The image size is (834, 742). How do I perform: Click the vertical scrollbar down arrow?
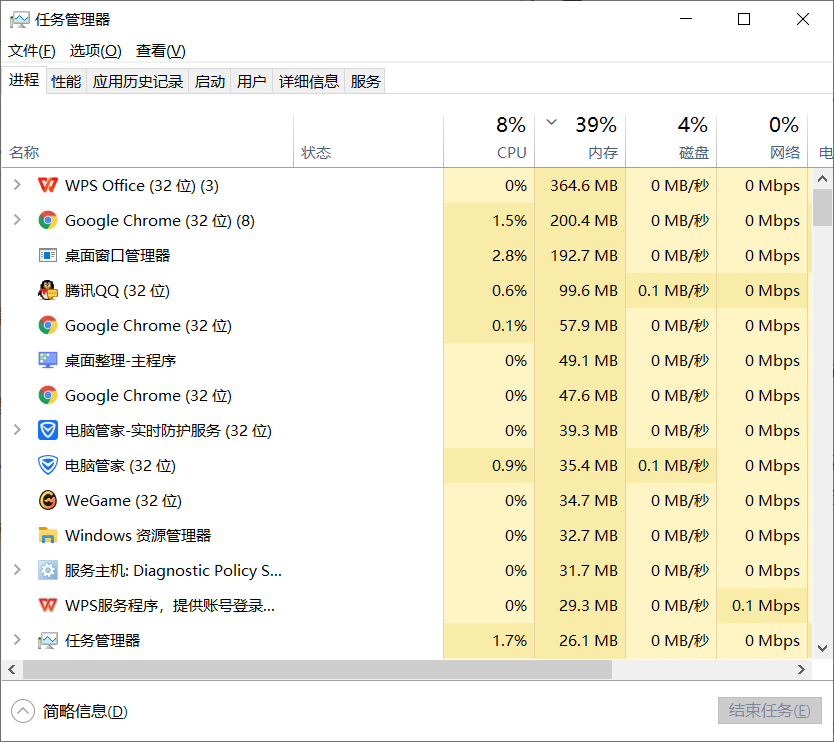click(822, 648)
